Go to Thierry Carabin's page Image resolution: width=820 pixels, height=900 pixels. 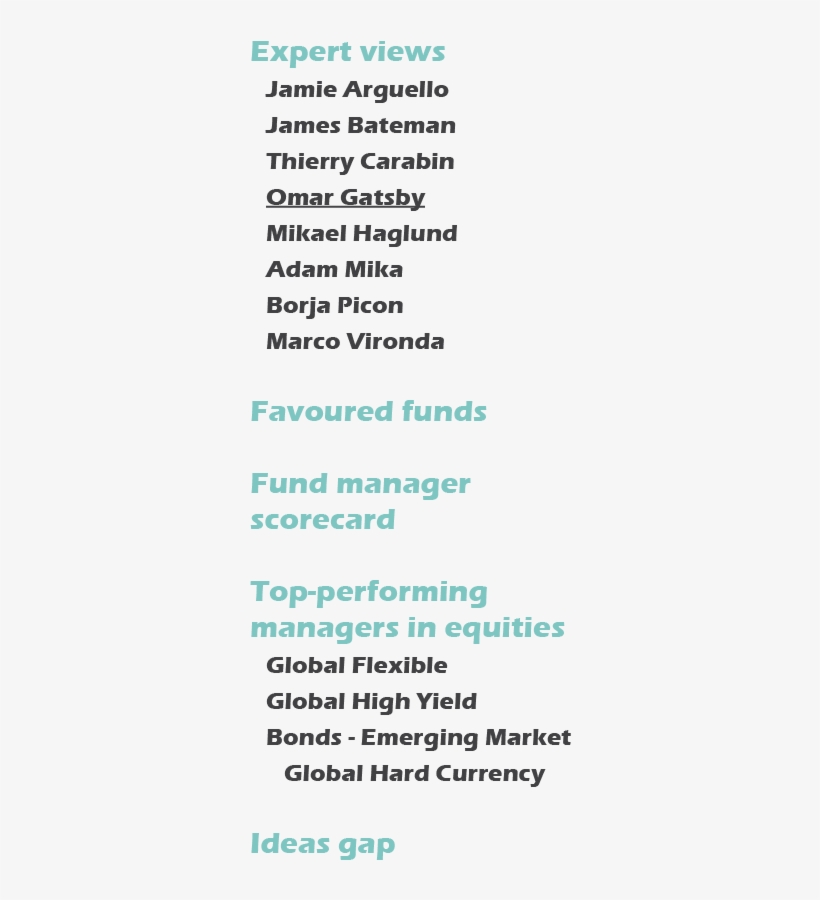click(x=360, y=162)
